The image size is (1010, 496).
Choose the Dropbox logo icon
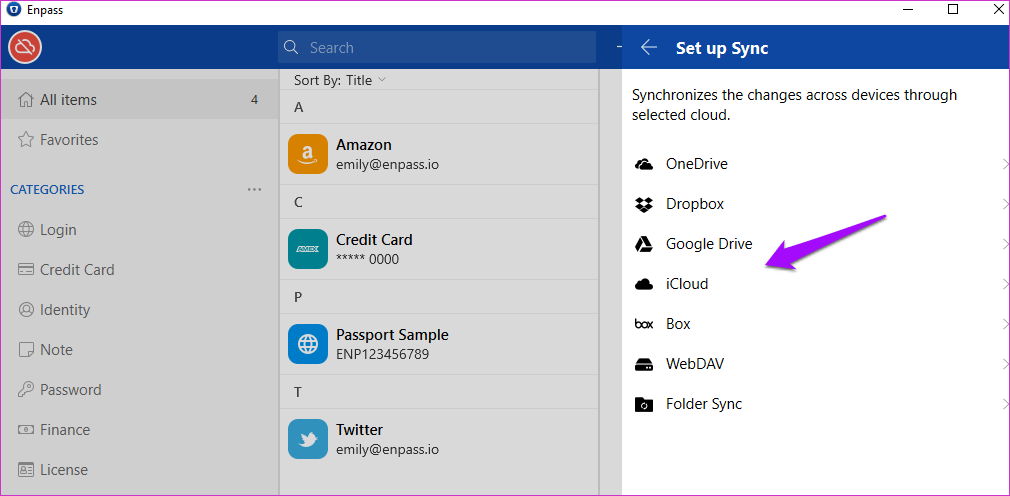pyautogui.click(x=644, y=204)
